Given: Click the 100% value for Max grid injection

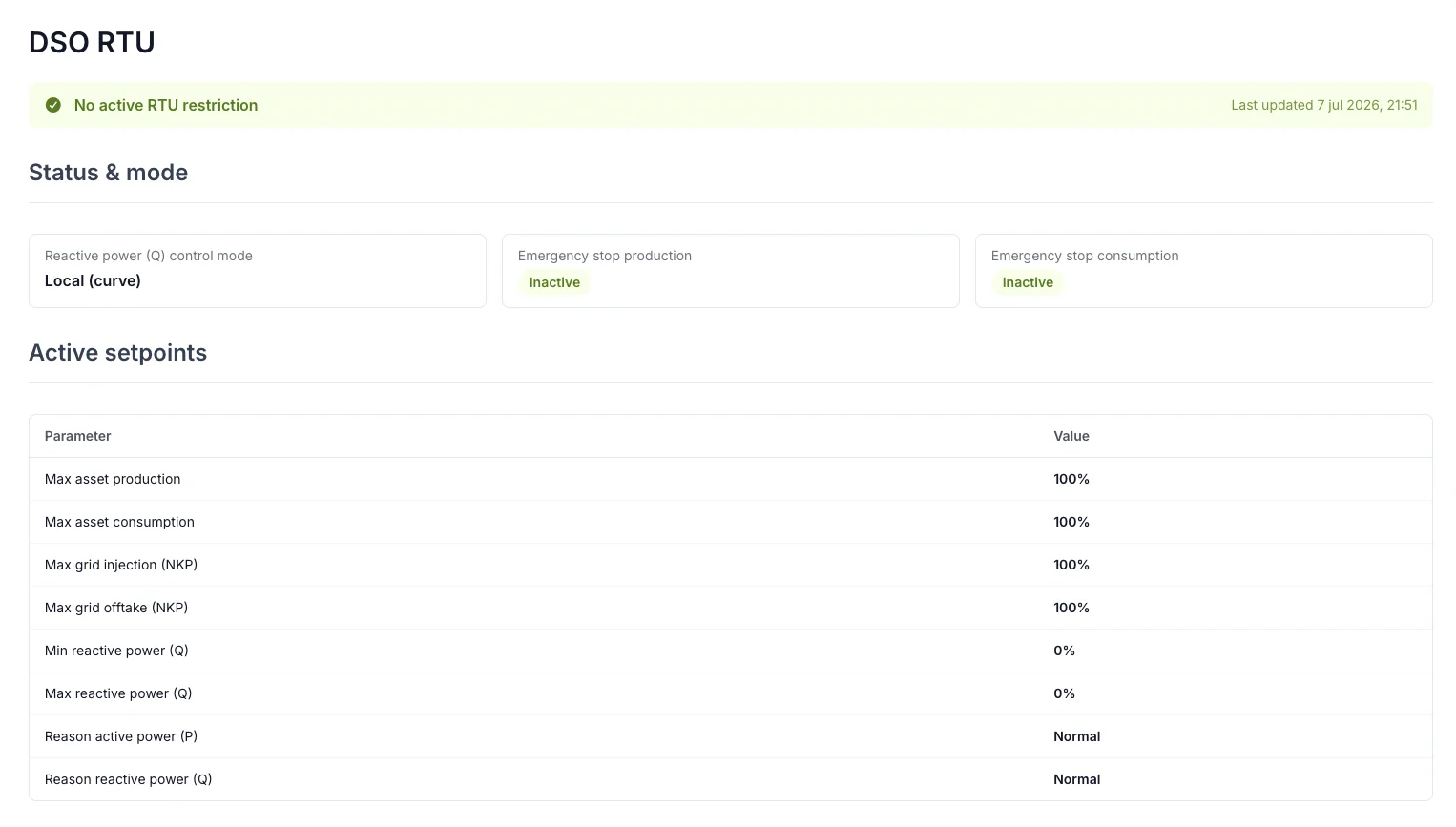Looking at the screenshot, I should pos(1071,565).
